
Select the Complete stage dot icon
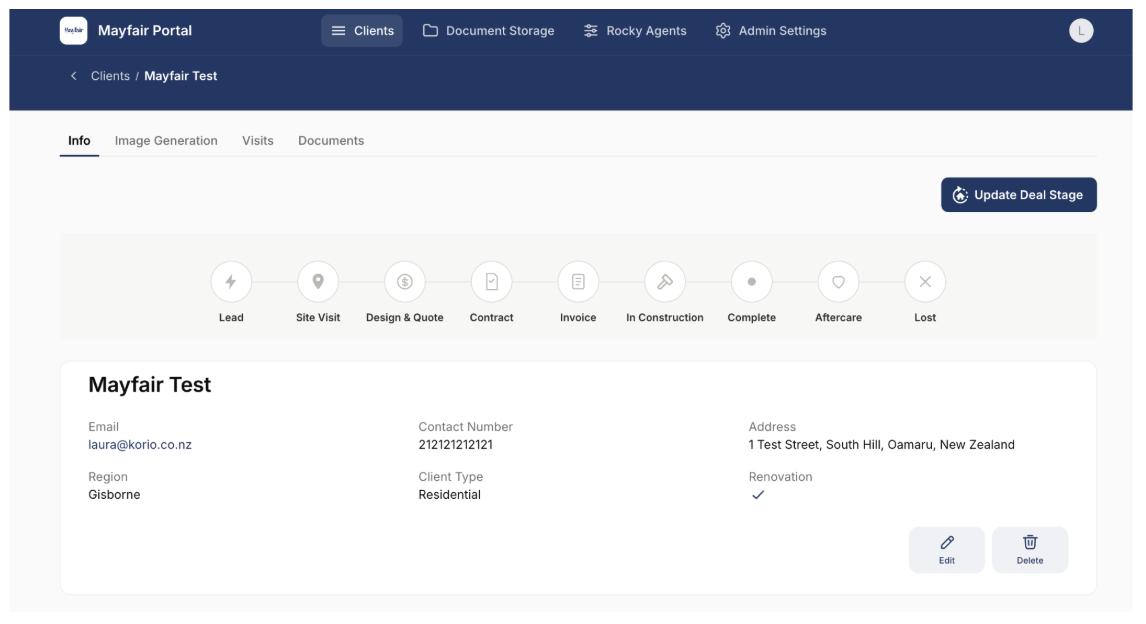[x=751, y=281]
